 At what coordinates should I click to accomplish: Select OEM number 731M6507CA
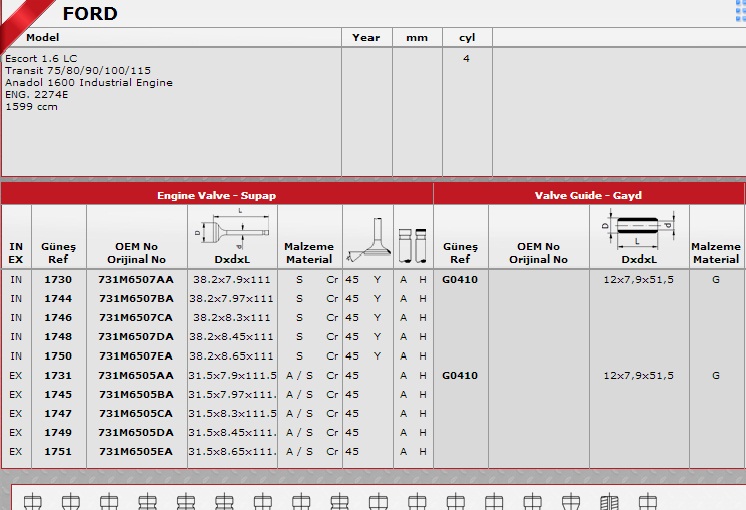click(x=136, y=318)
